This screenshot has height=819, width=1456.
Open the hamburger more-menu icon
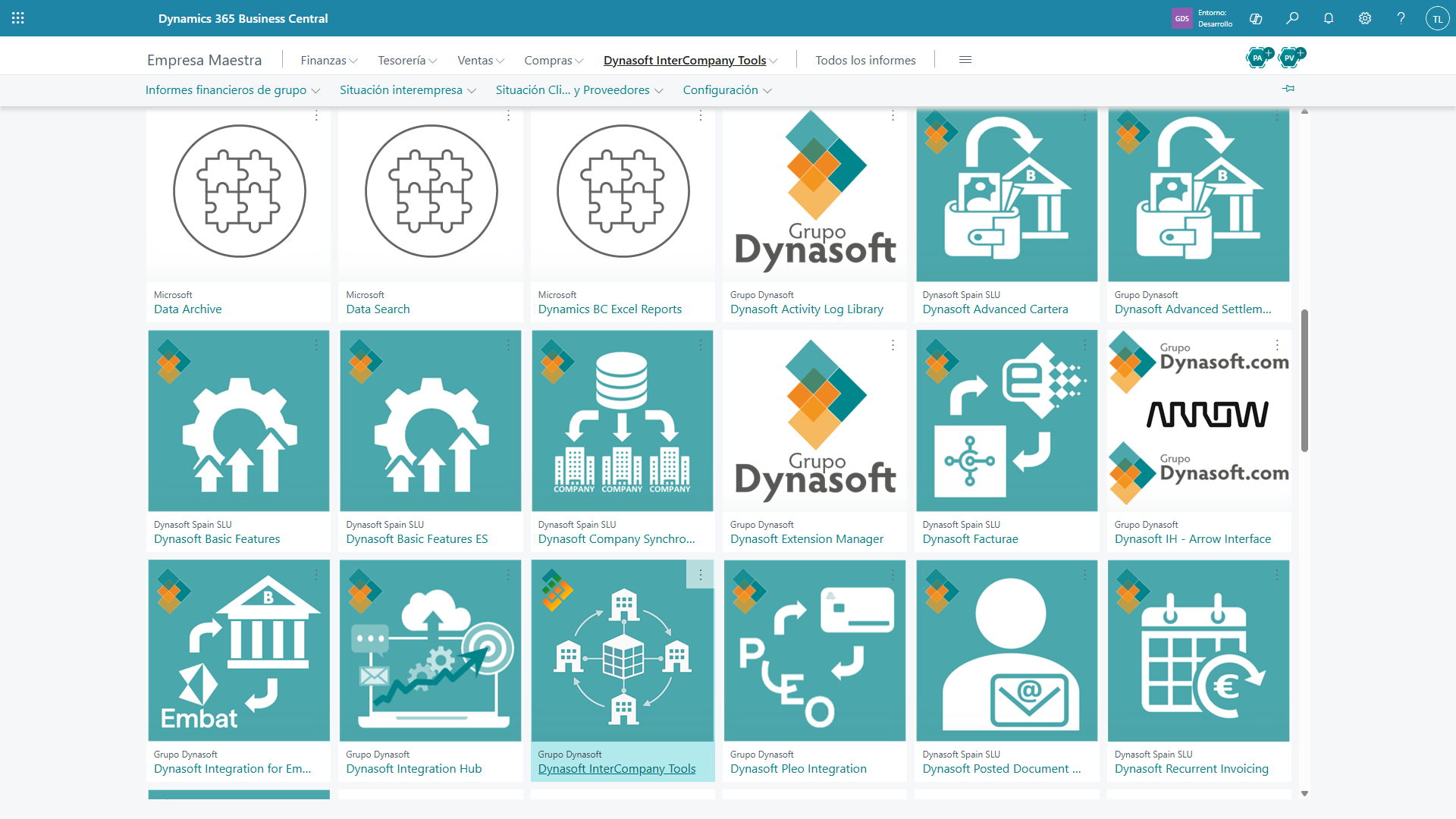pos(965,60)
